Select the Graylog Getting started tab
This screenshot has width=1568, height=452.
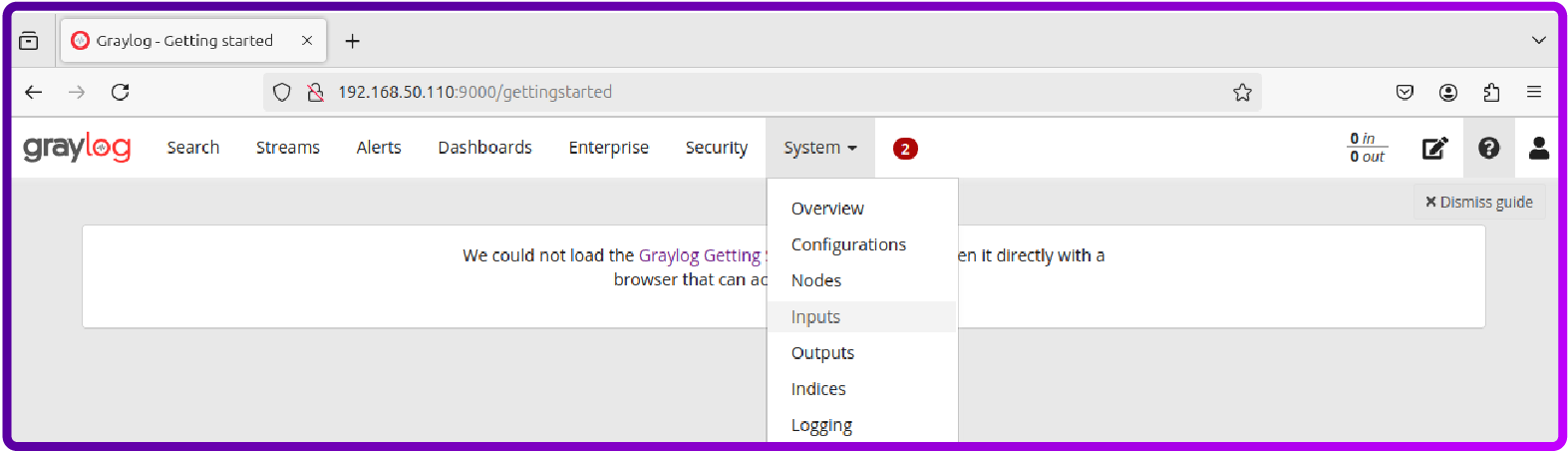(193, 41)
